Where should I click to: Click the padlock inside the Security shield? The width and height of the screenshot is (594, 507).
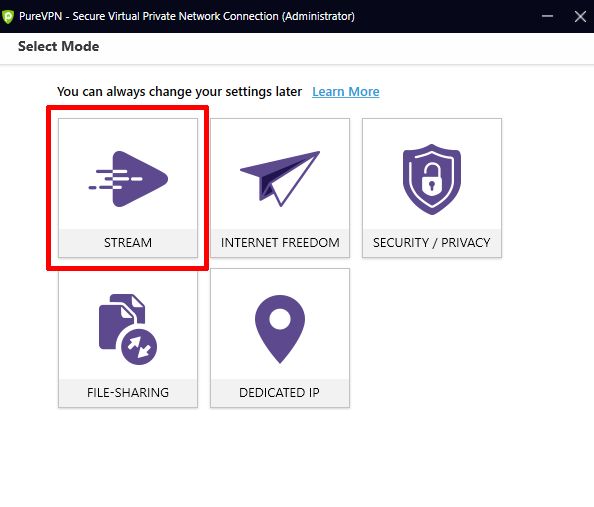[432, 179]
